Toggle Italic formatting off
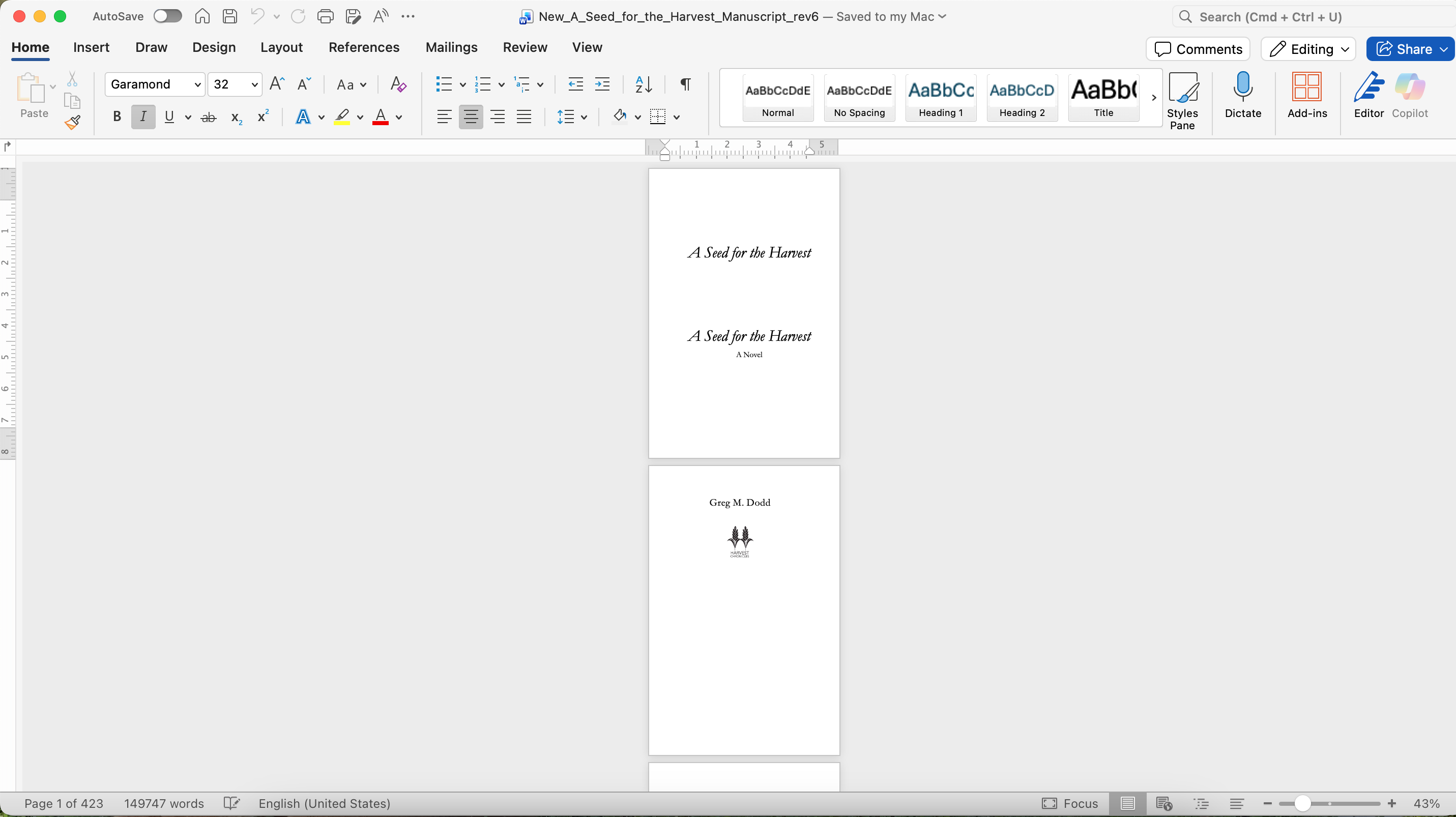The width and height of the screenshot is (1456, 817). coord(143,117)
